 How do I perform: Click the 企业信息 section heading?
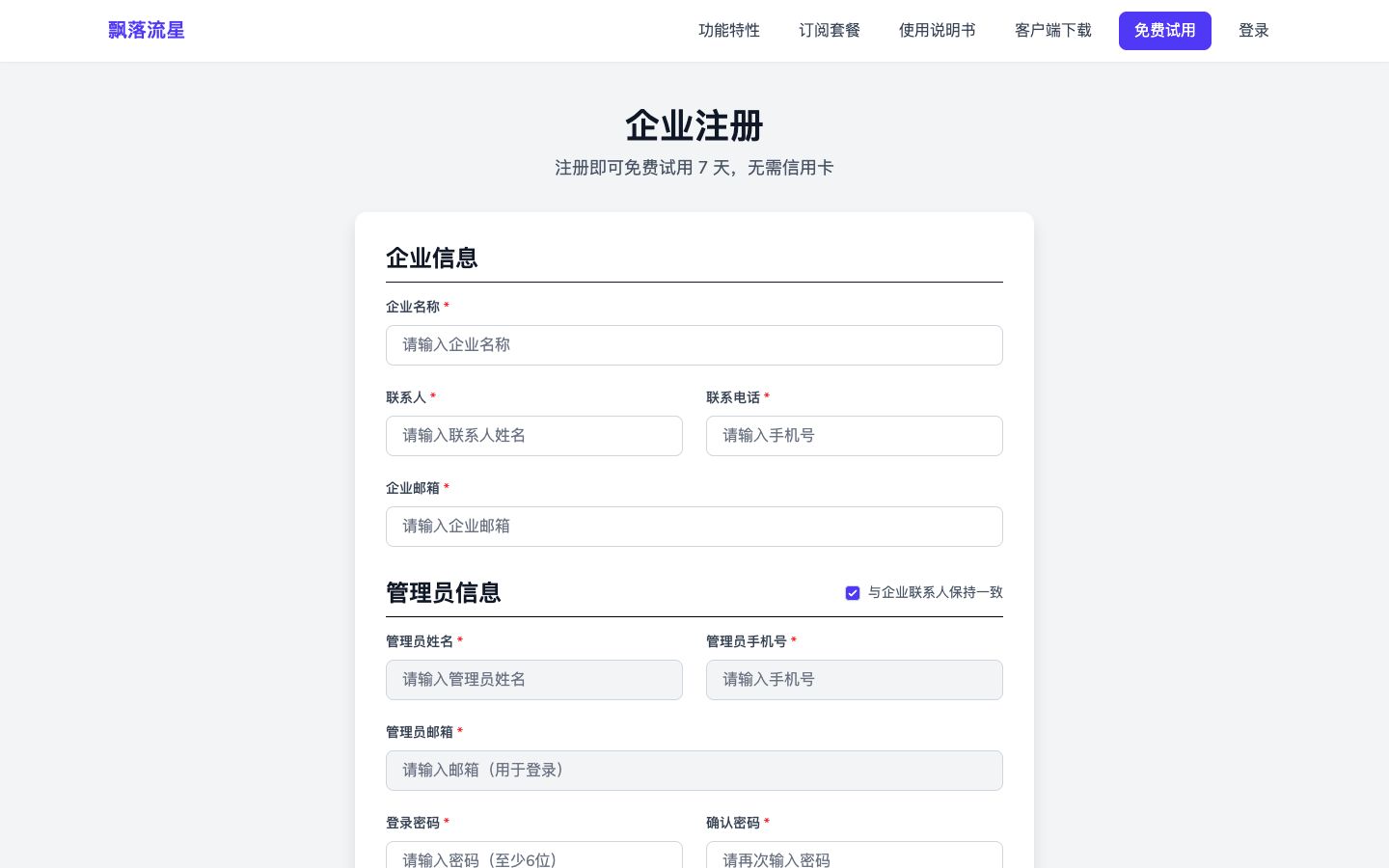432,258
